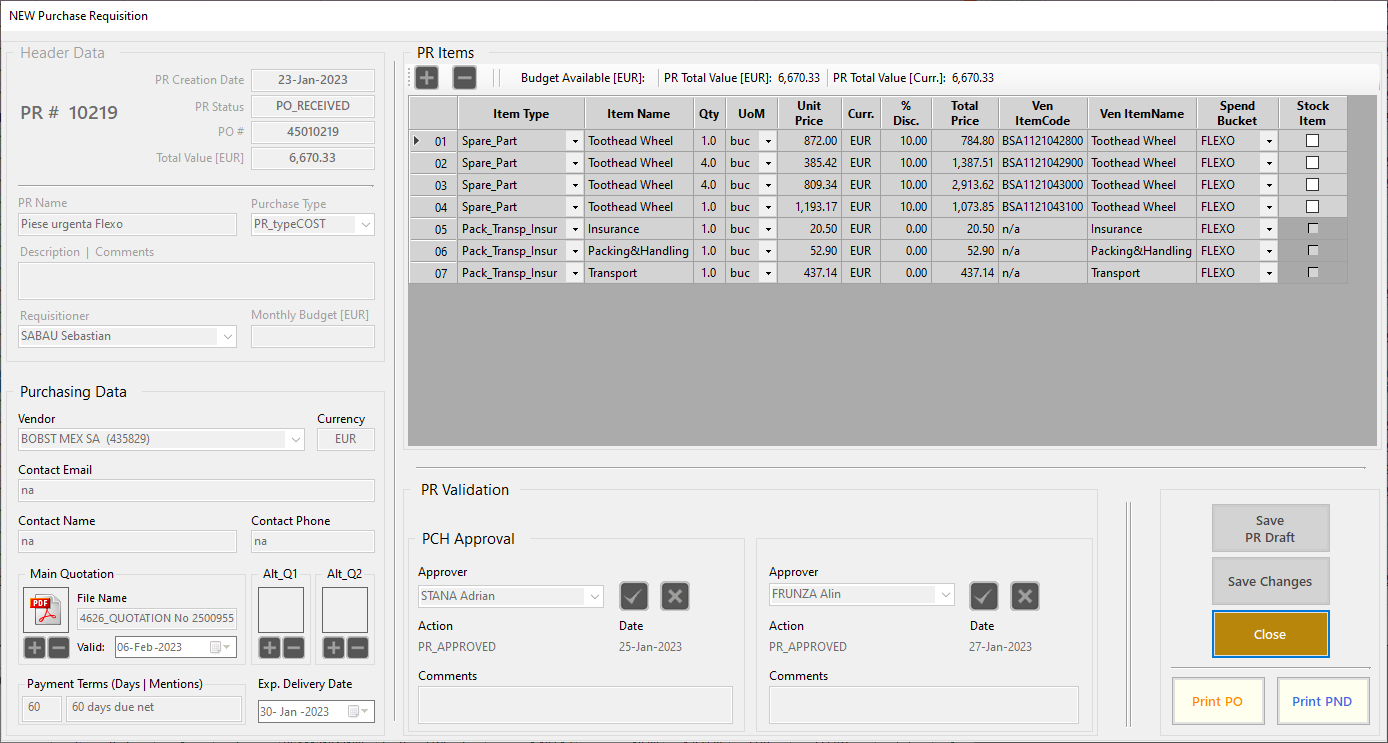Viewport: 1388px width, 743px height.
Task: Click Alt_Q2 quotation thumbnail box
Action: click(345, 610)
